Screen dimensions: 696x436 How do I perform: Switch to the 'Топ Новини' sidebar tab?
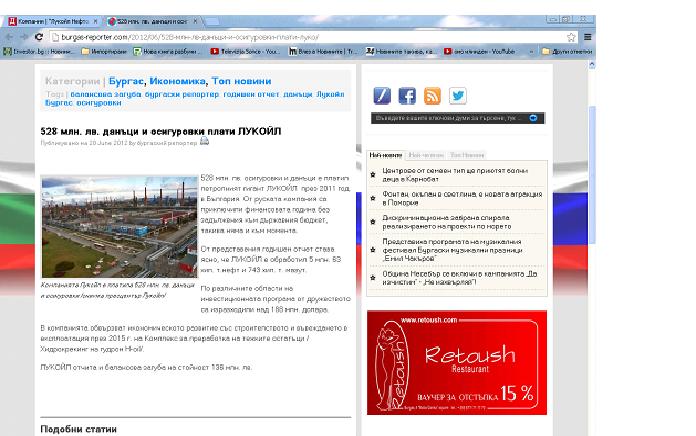click(x=467, y=155)
